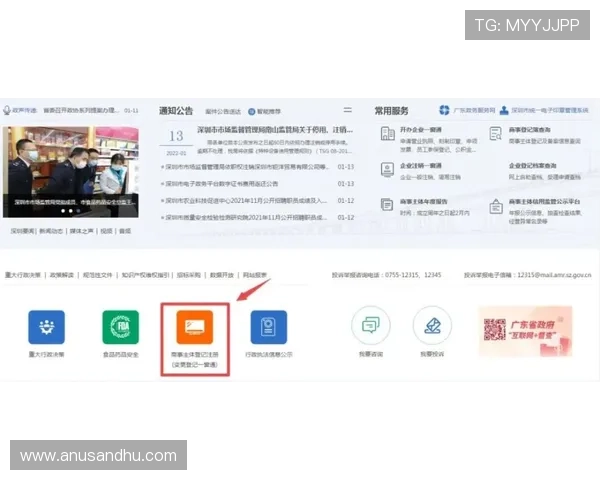Open 深圳市质量安全检验检测研究院2021年11月 notice
600x480 pixels.
[x=246, y=217]
